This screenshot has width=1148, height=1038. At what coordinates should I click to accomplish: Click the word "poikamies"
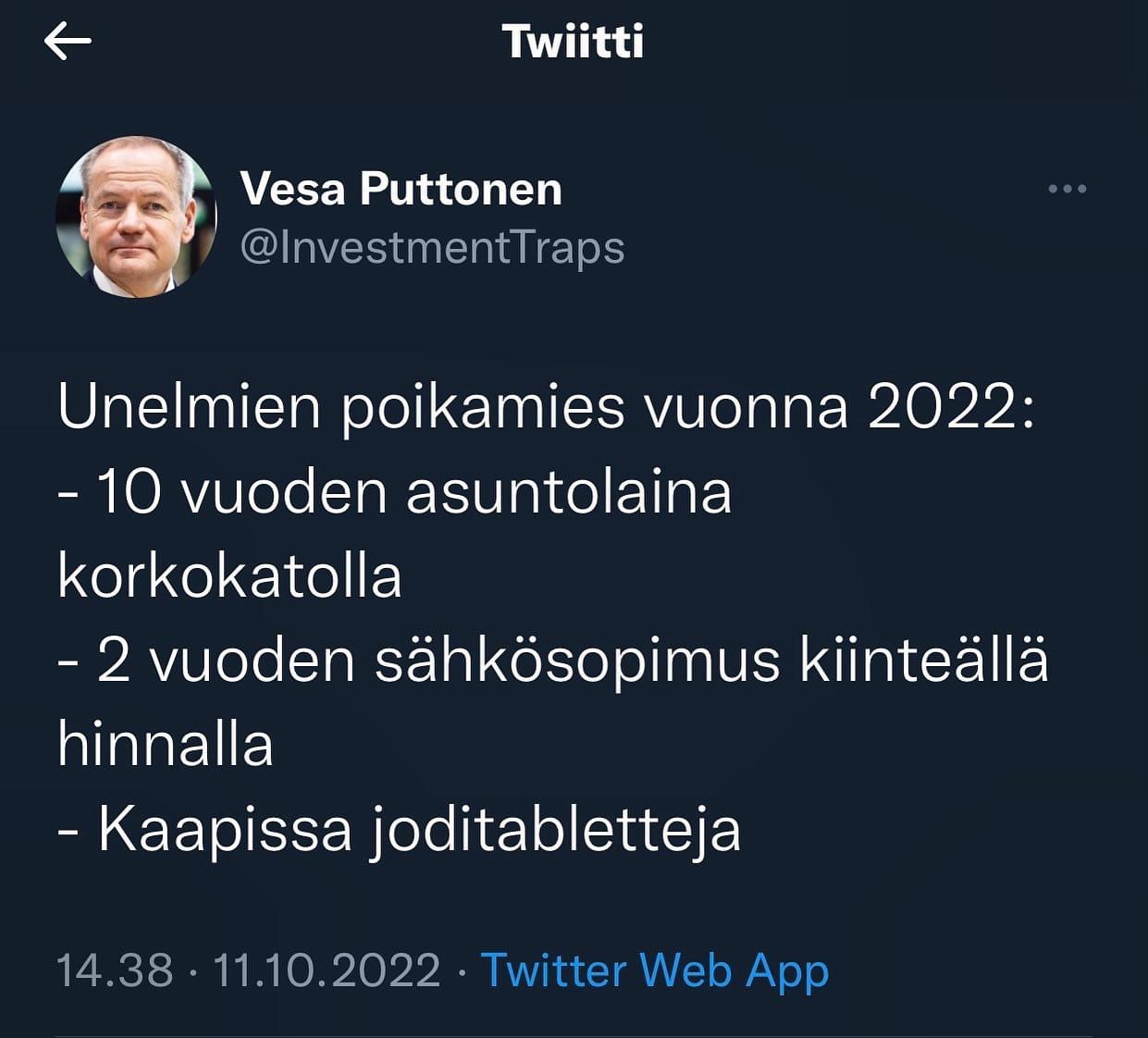coord(483,406)
